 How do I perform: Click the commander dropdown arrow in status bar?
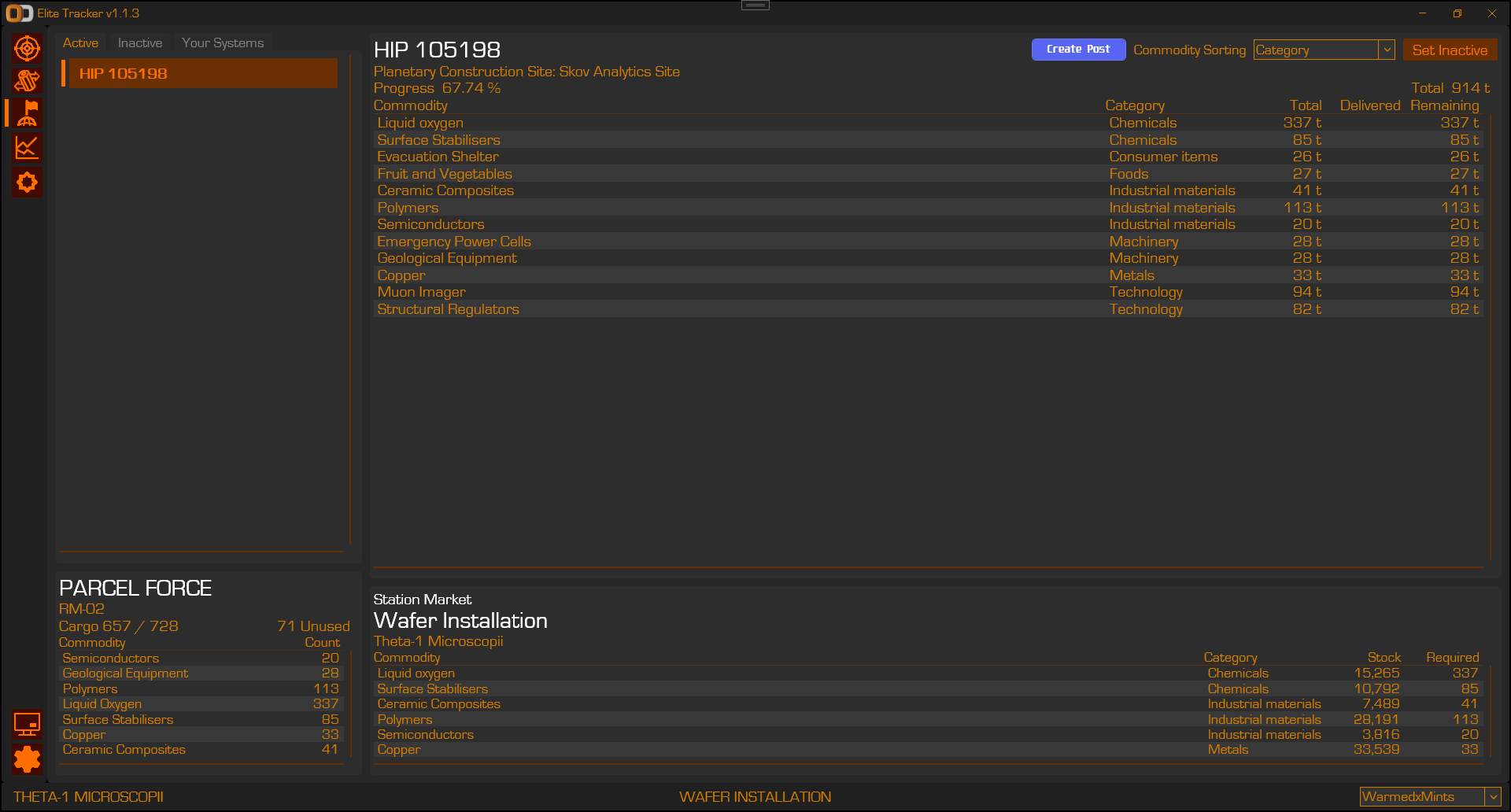pos(1493,796)
